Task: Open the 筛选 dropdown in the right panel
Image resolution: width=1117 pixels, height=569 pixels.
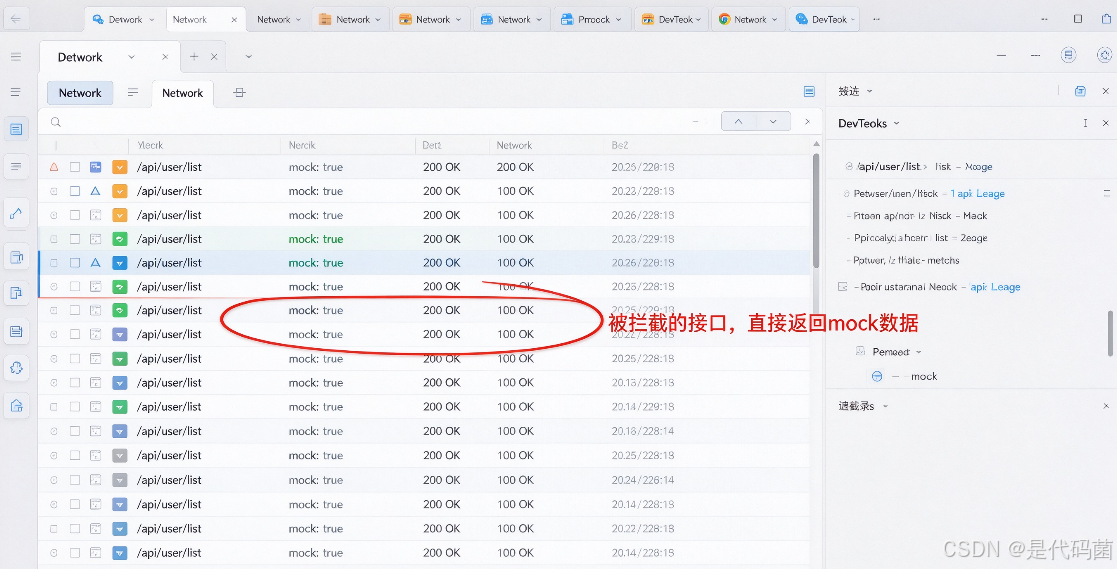Action: [x=870, y=91]
